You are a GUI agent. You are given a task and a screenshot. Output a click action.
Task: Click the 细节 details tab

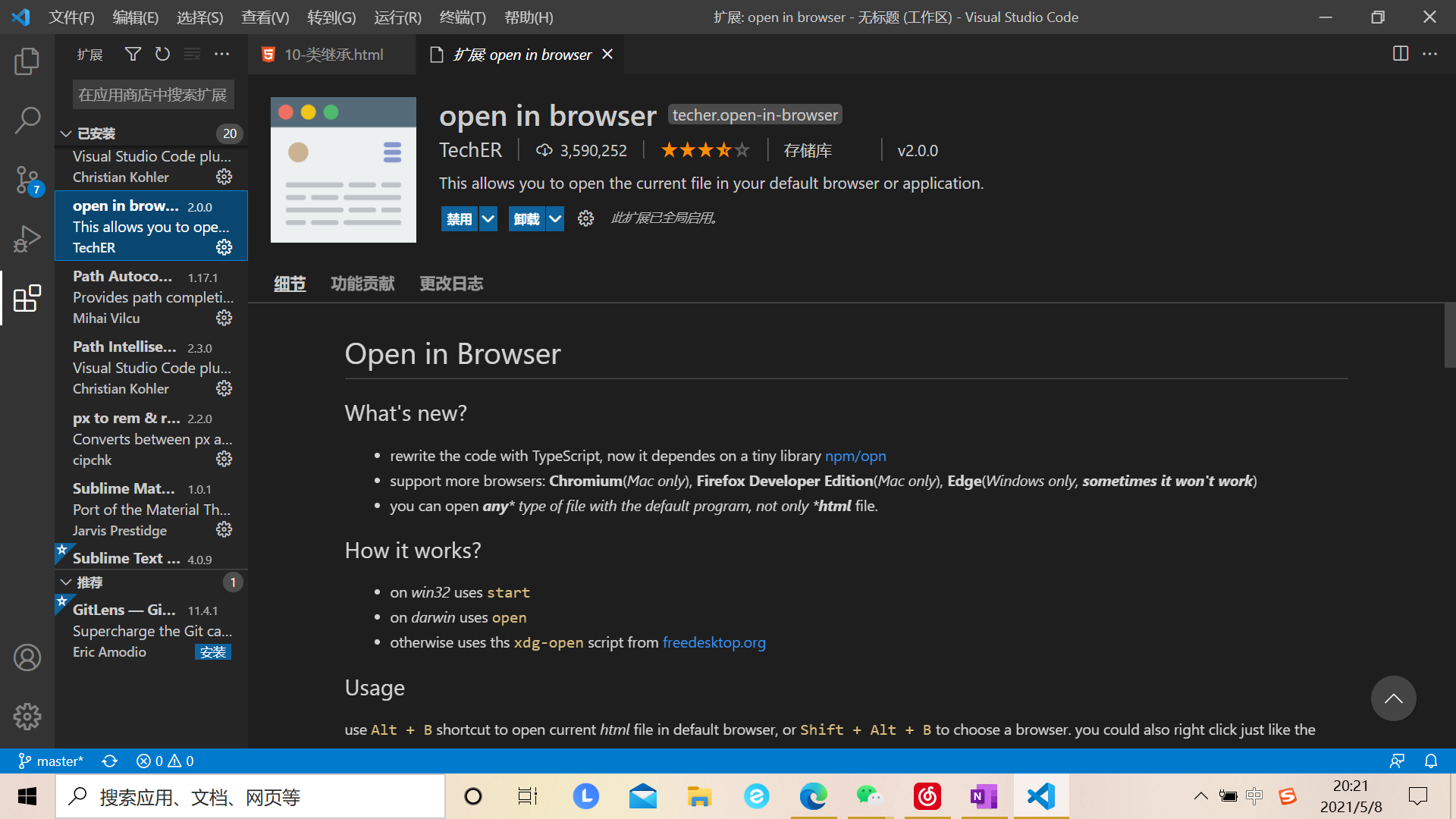[290, 283]
